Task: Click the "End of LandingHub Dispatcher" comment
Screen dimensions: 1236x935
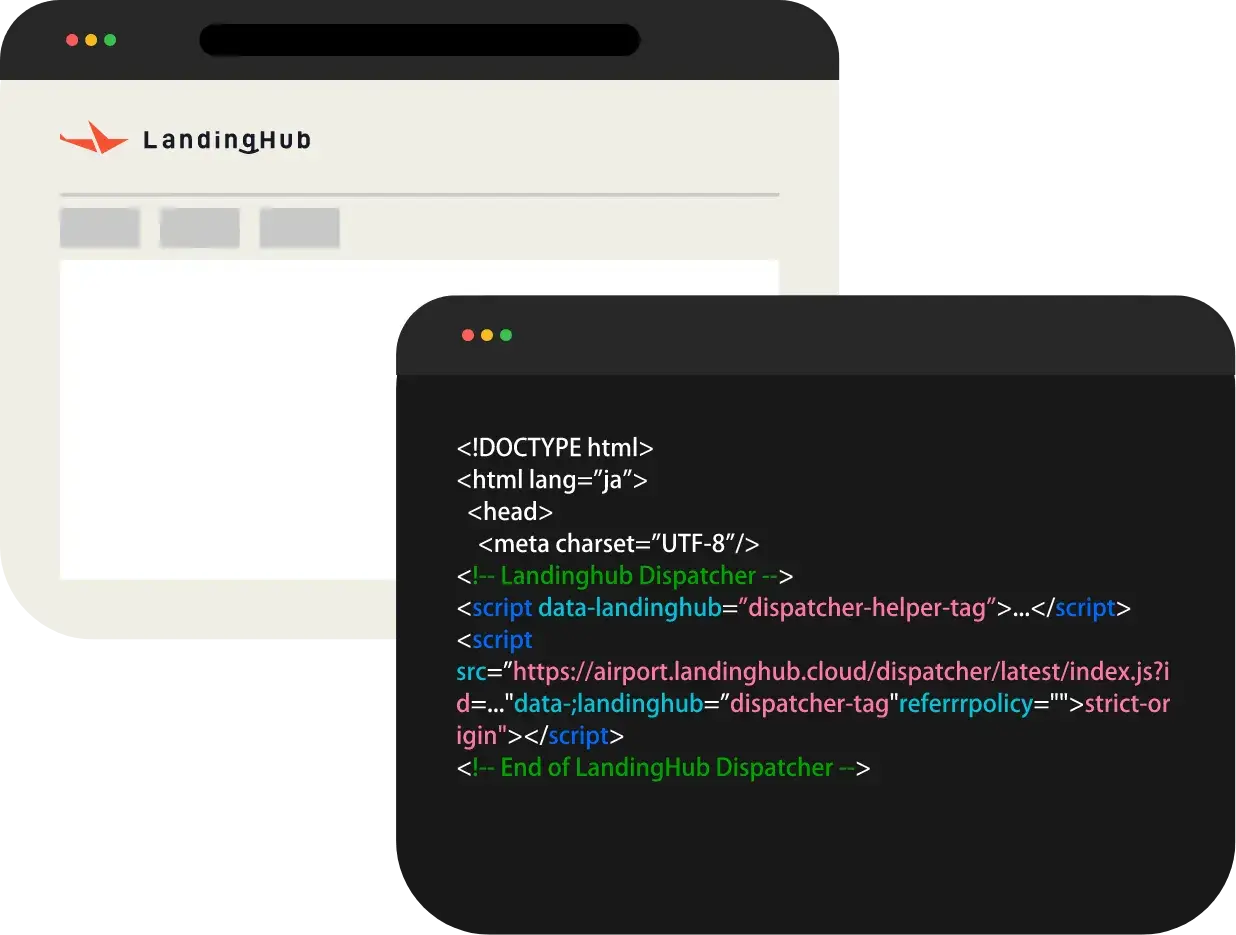Action: click(664, 768)
